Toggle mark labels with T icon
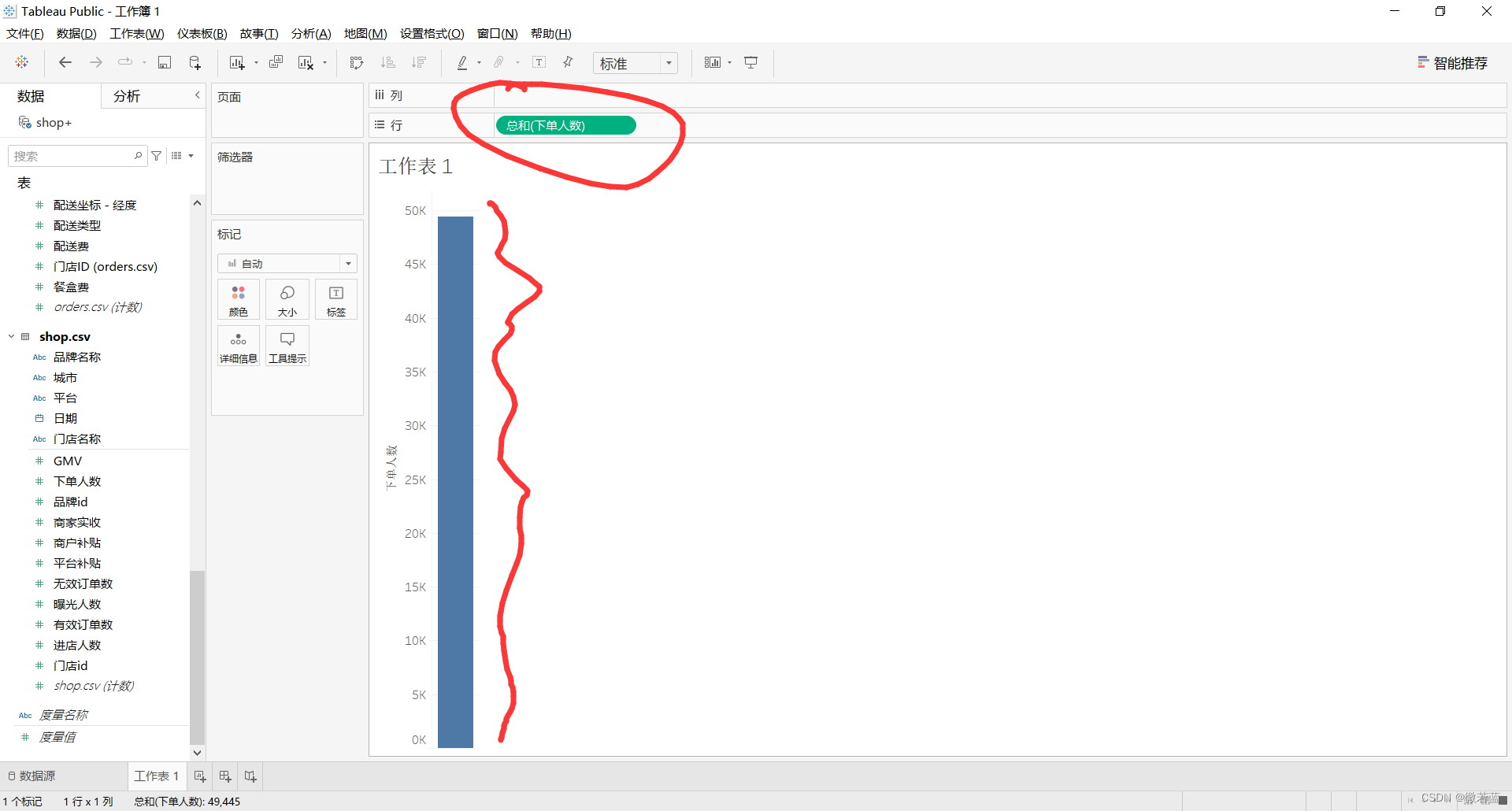Viewport: 1512px width, 811px height. click(539, 62)
